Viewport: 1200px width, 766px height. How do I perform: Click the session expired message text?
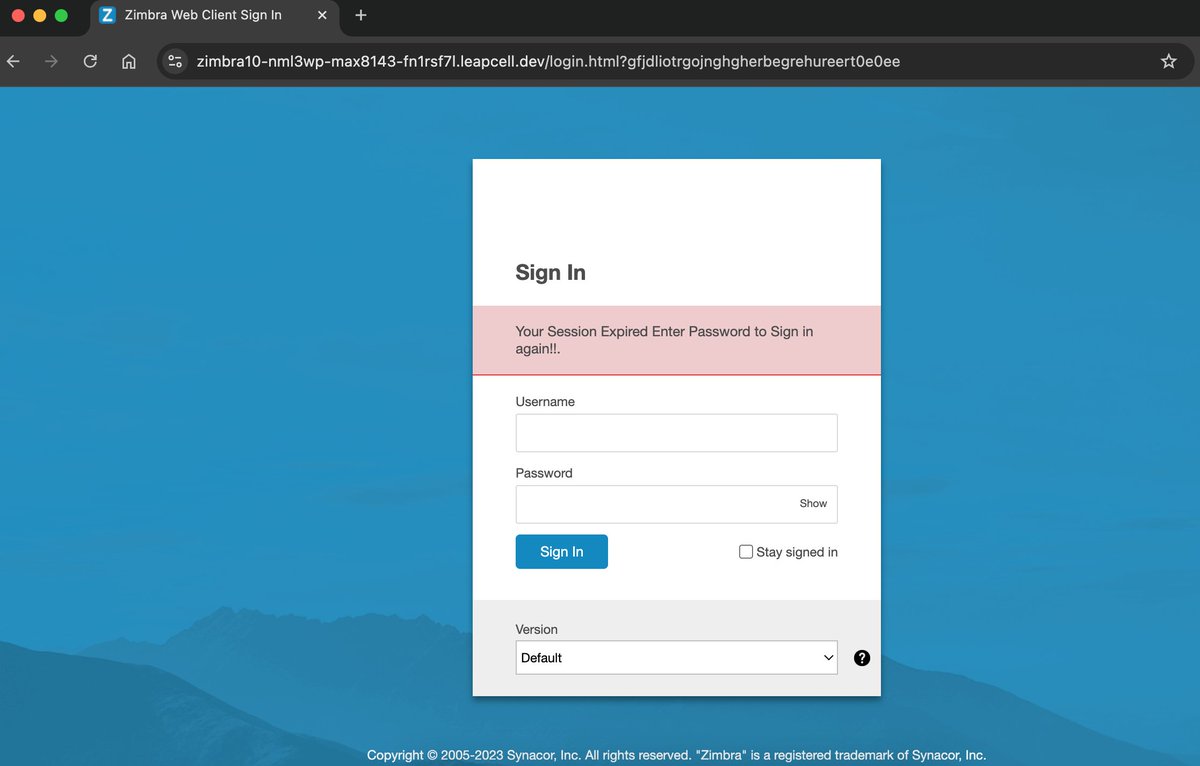[664, 341]
